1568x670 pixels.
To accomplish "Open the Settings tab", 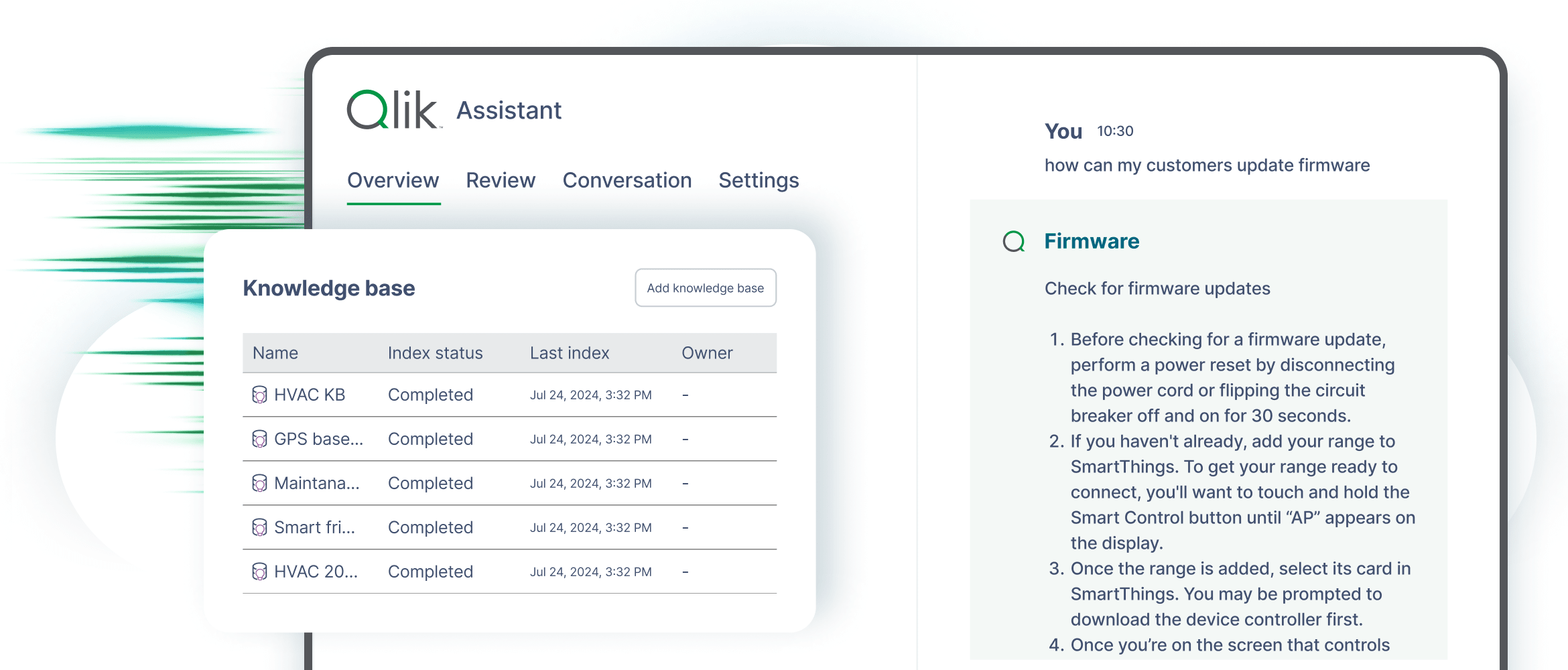I will pyautogui.click(x=759, y=180).
